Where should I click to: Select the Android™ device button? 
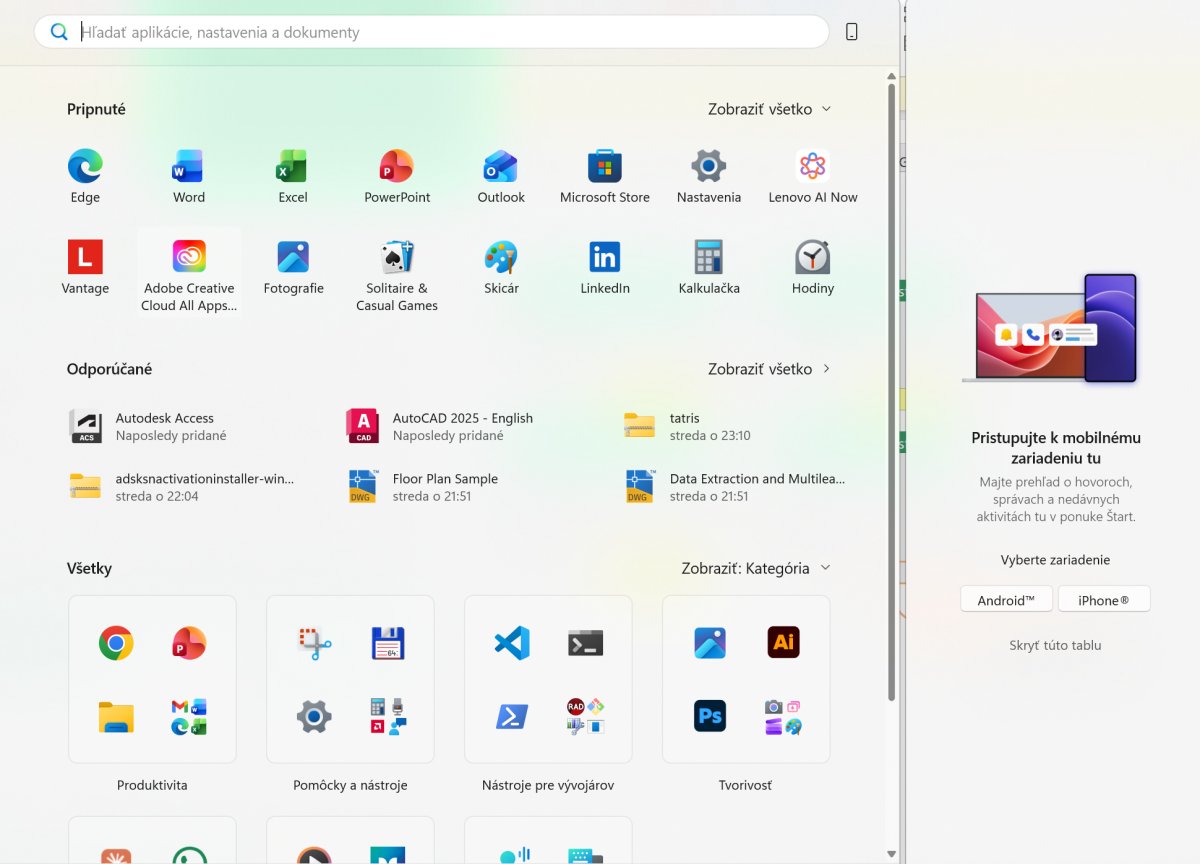pyautogui.click(x=1007, y=600)
